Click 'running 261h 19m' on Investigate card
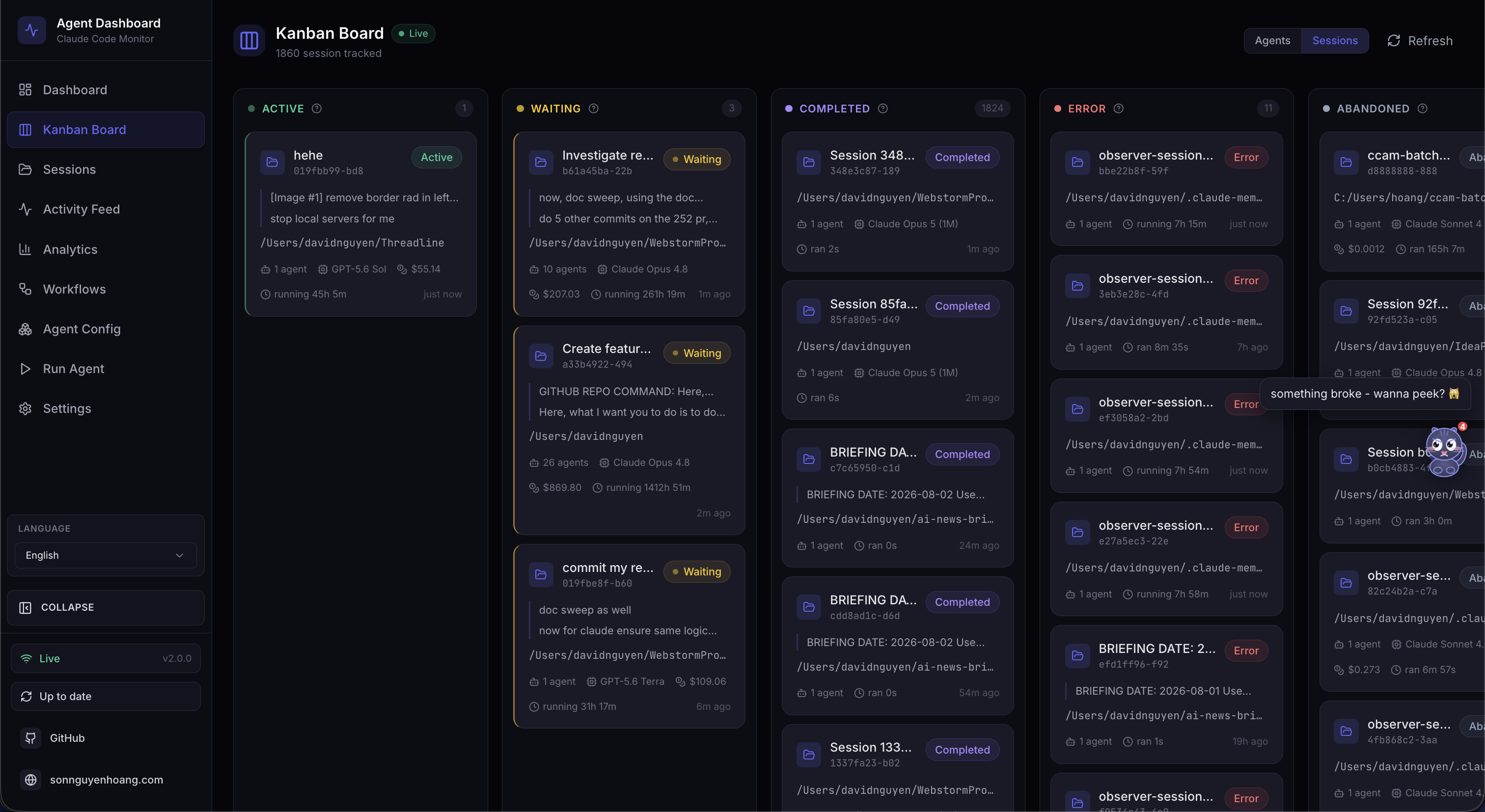Screen dimensions: 1485x812 click(638, 294)
